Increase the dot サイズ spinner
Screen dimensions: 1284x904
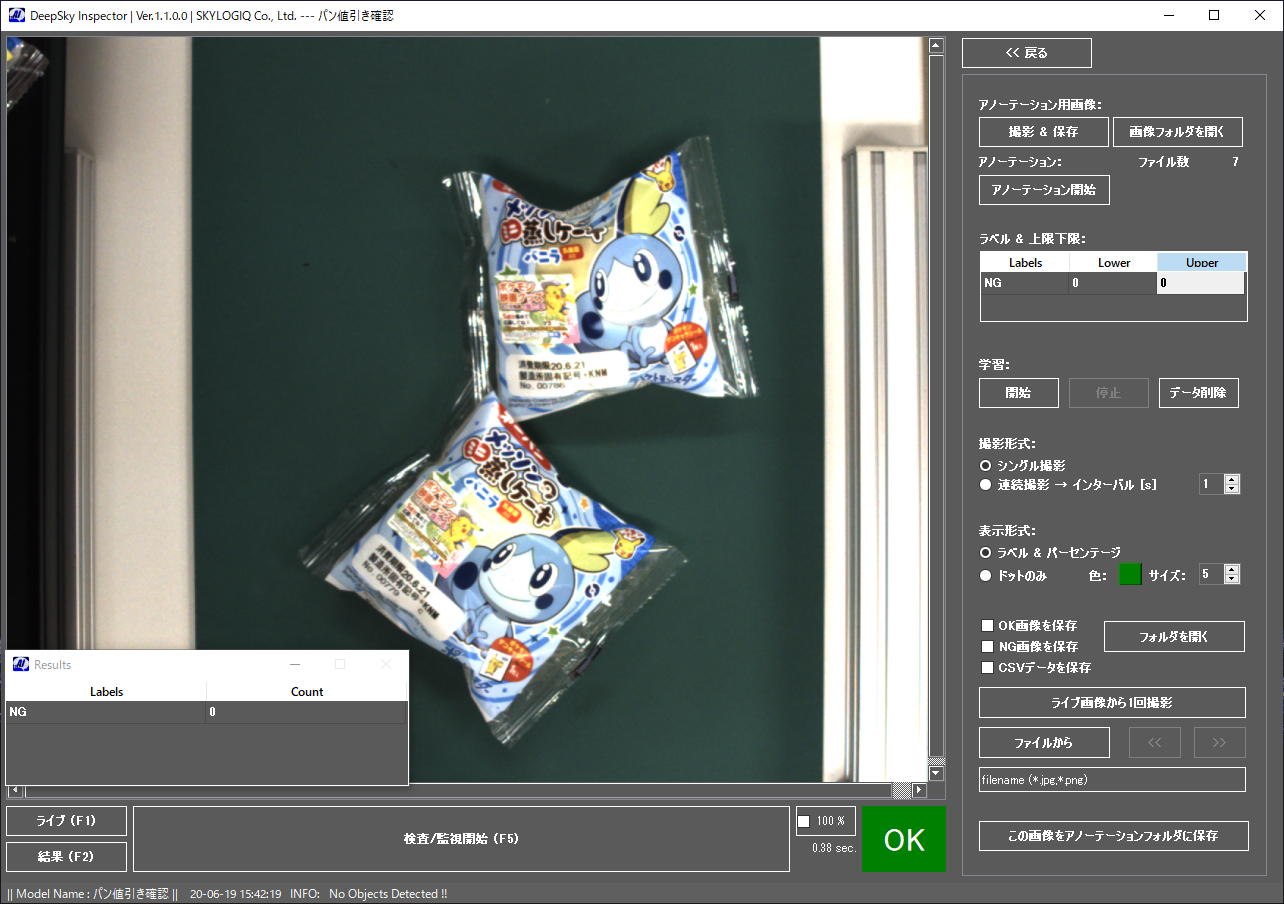(x=1232, y=569)
